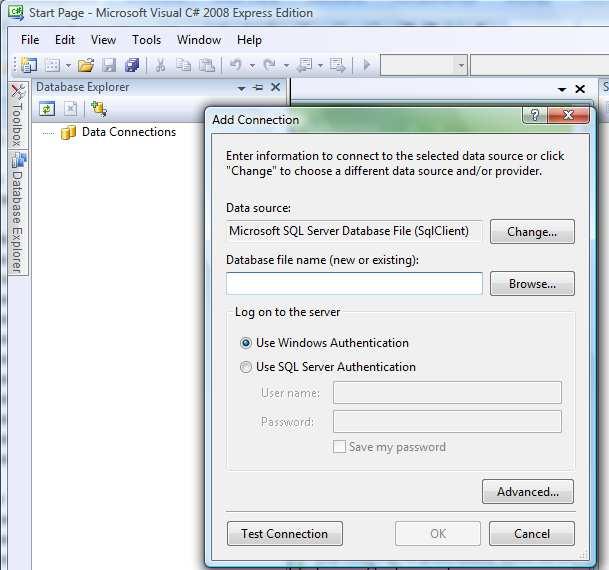Click the OK button
Viewport: 609px width, 570px height.
(x=438, y=534)
